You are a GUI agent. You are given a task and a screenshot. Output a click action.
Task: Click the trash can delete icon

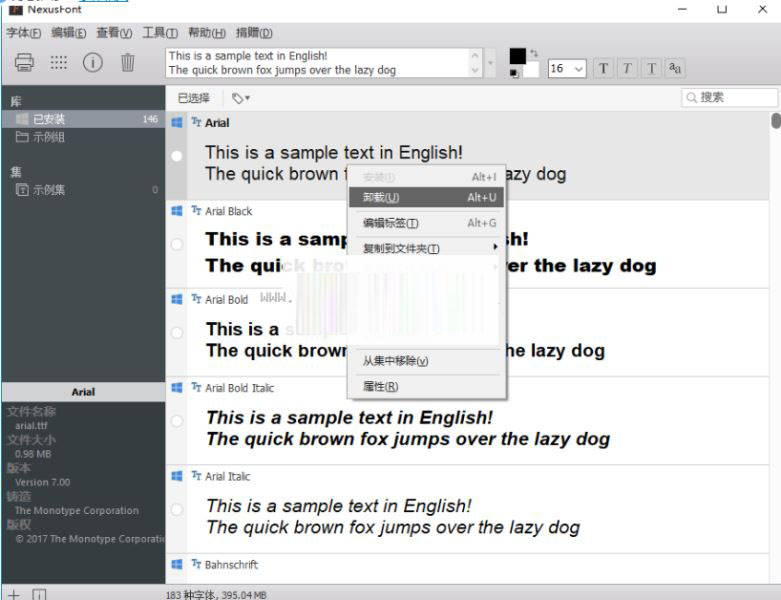[x=128, y=63]
